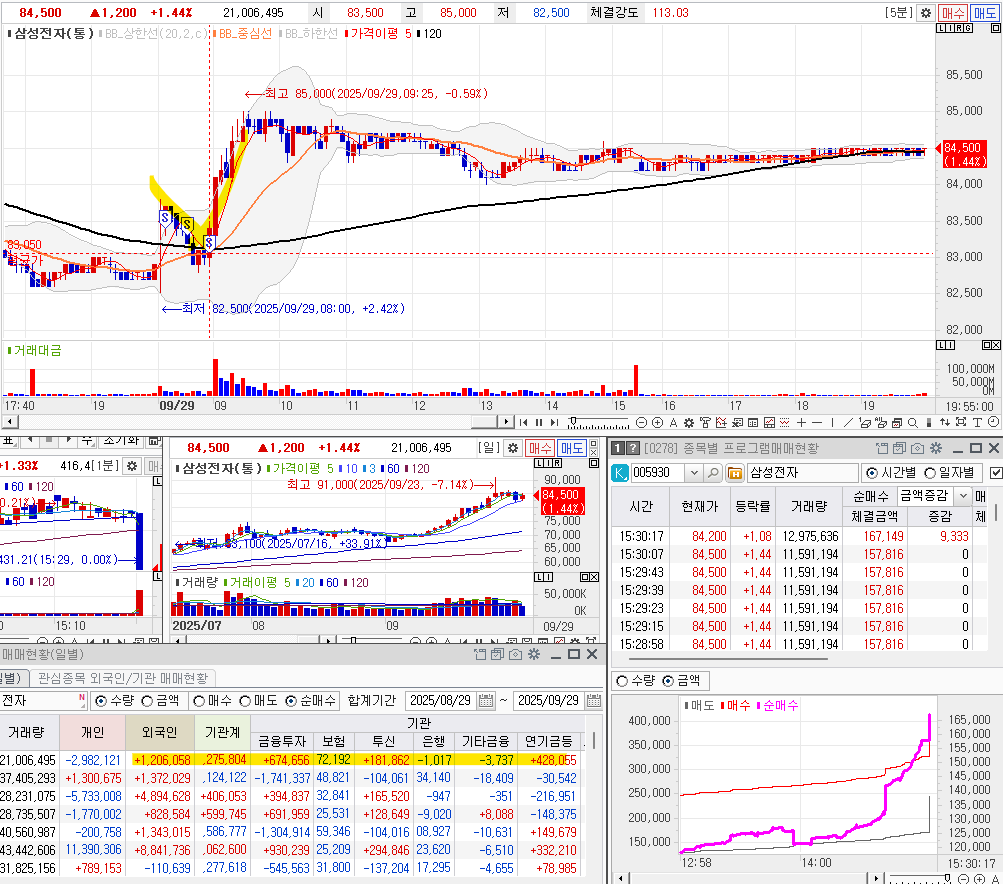Select the horizontal line drawing tool
Image resolution: width=1003 pixels, height=884 pixels.
pyautogui.click(x=817, y=422)
